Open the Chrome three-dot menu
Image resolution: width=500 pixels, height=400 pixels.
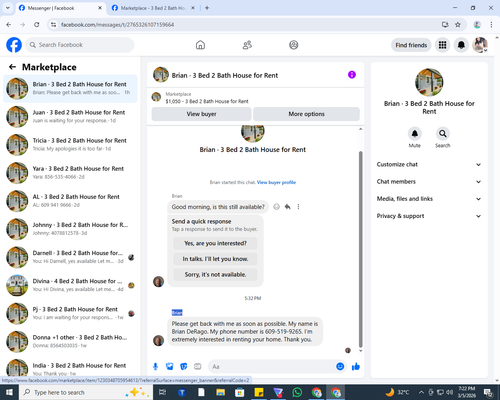[491, 25]
